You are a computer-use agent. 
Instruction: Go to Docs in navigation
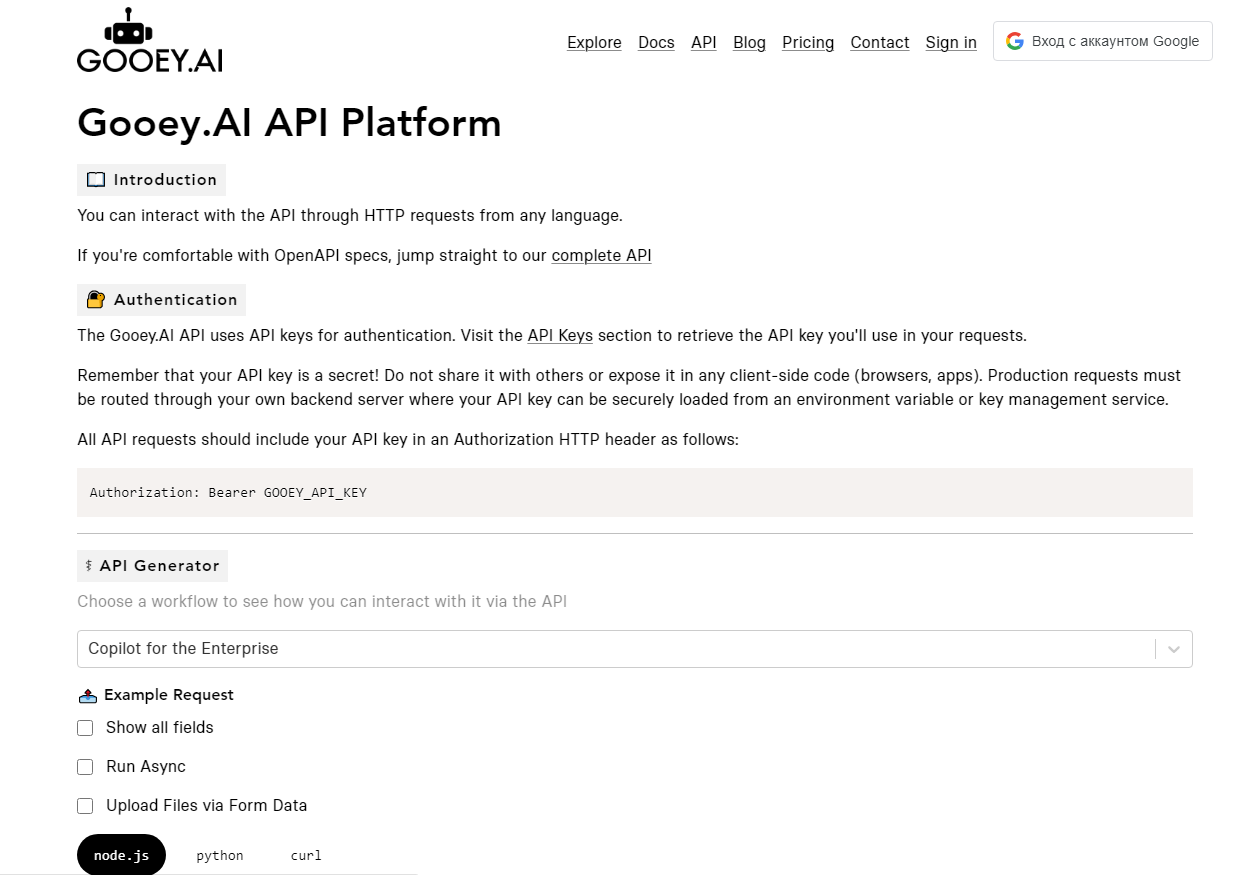coord(656,42)
